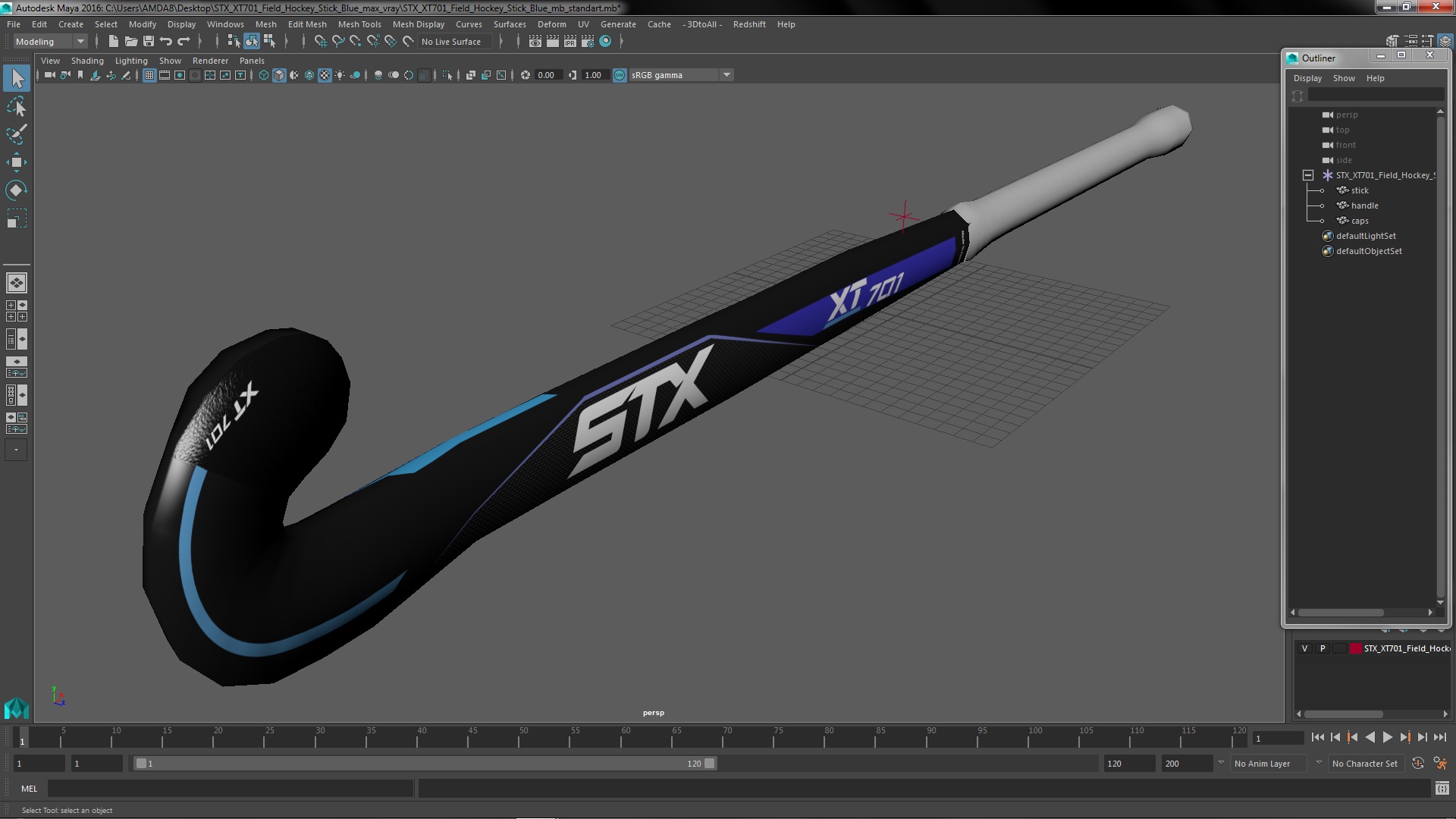Viewport: 1456px width, 819px height.
Task: Save the current scene
Action: coord(149,42)
